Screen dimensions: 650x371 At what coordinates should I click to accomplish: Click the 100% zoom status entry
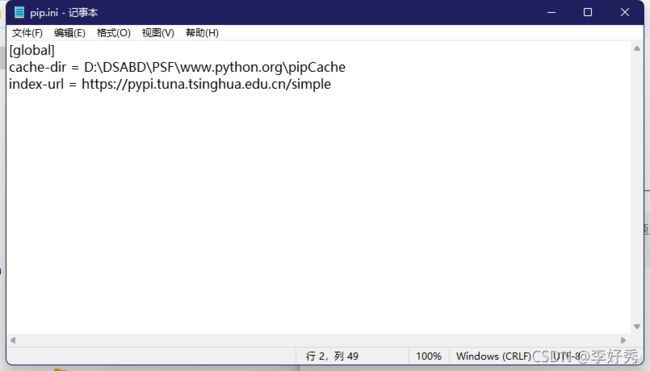click(x=429, y=356)
